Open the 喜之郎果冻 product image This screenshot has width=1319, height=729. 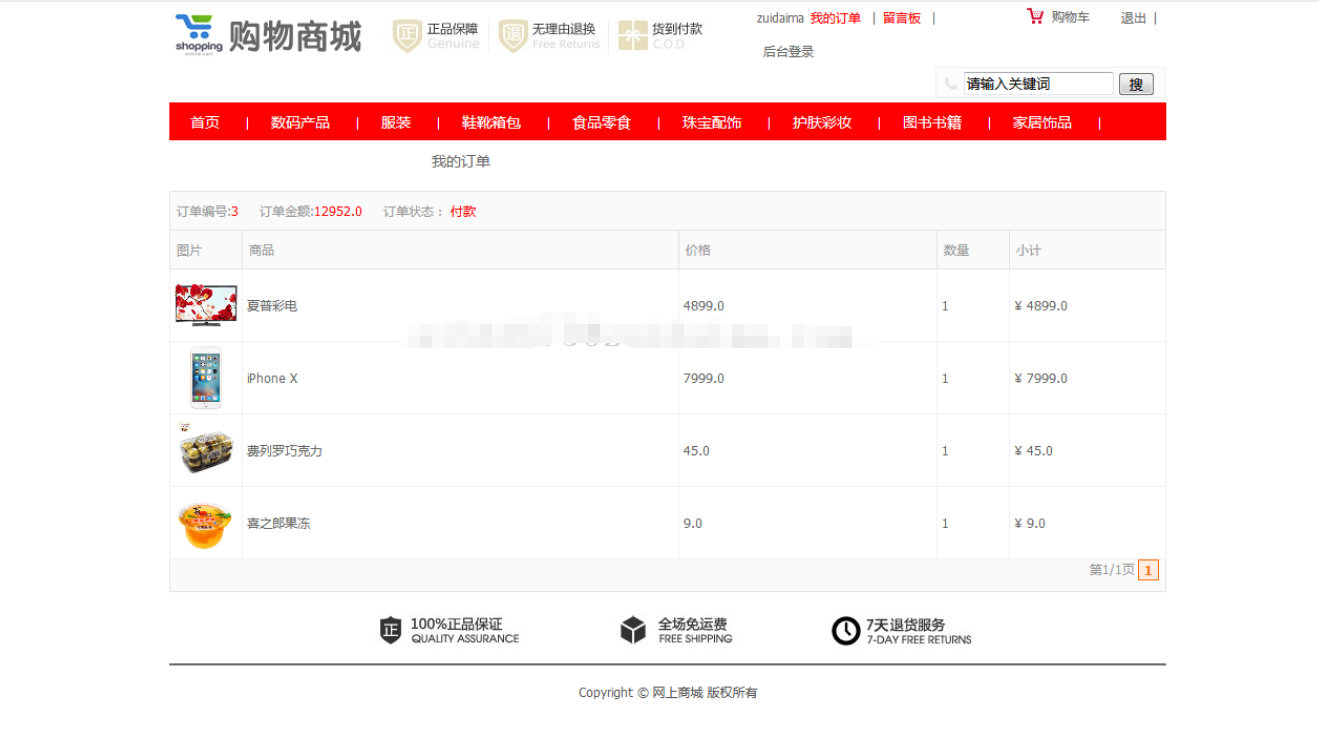[206, 524]
